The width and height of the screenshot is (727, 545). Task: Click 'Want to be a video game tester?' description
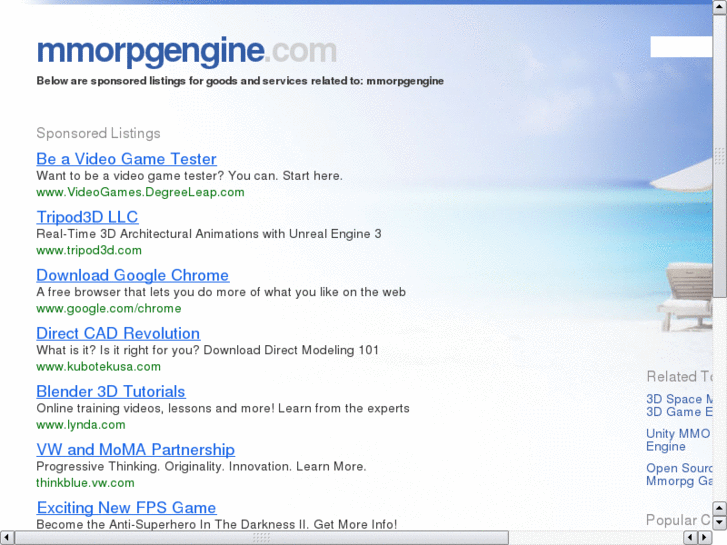[189, 176]
